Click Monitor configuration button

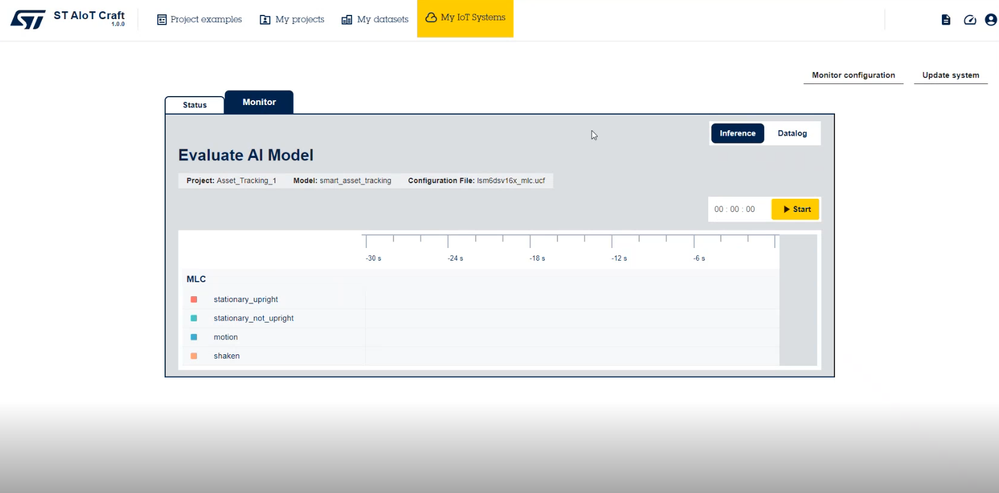tap(853, 75)
